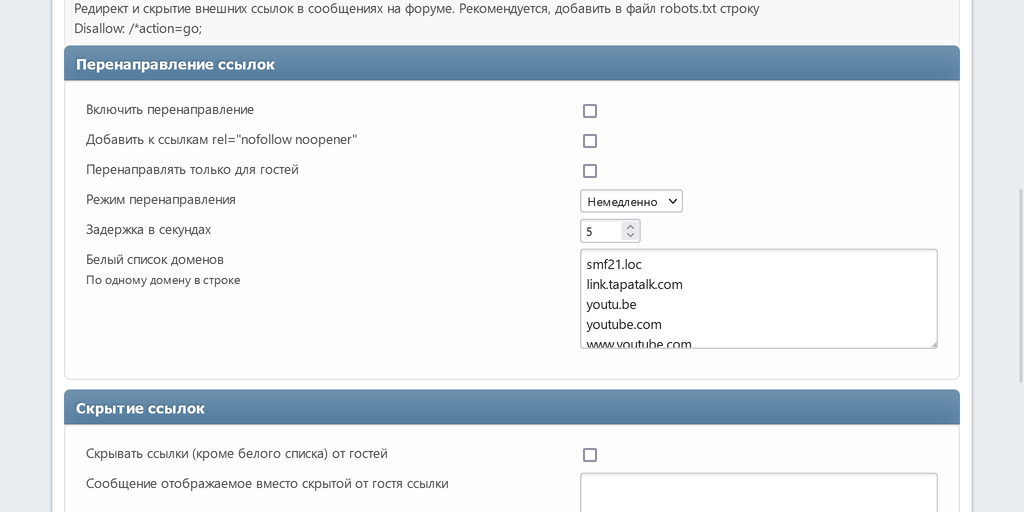This screenshot has width=1024, height=512.
Task: Grab the whitelist textarea resize handle
Action: pyautogui.click(x=933, y=343)
